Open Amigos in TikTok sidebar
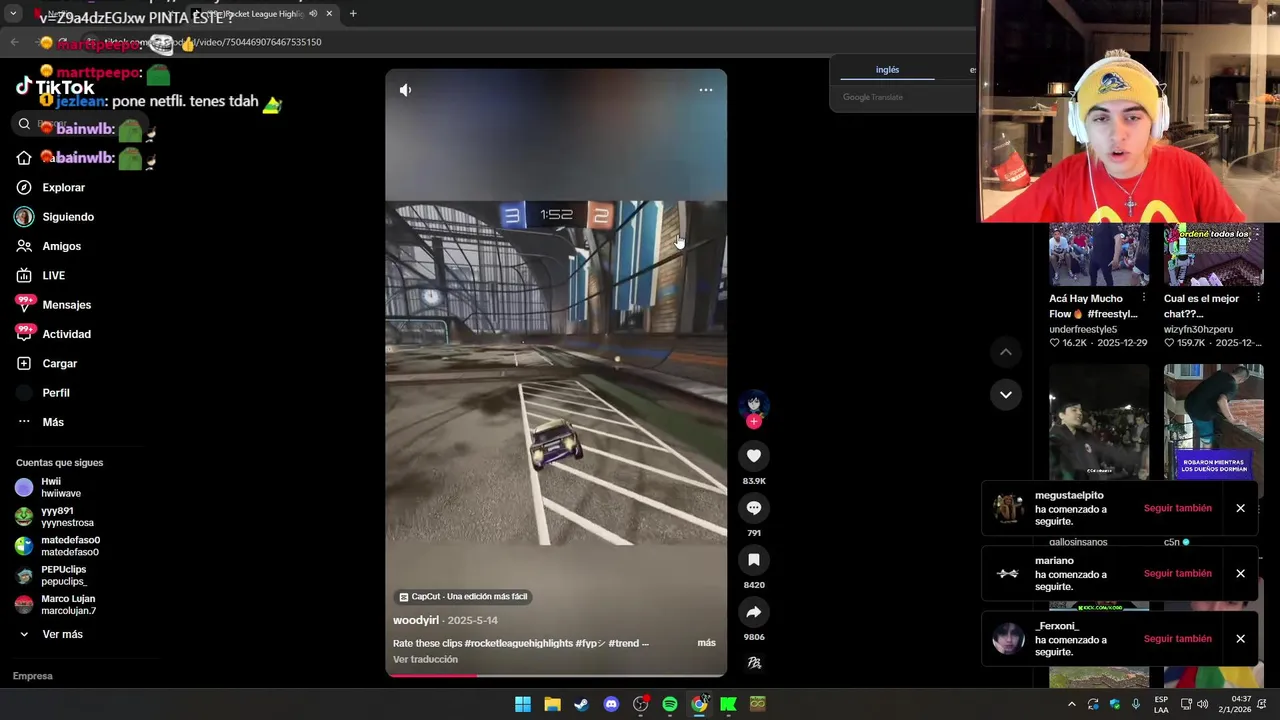The height and width of the screenshot is (720, 1280). pyautogui.click(x=61, y=246)
